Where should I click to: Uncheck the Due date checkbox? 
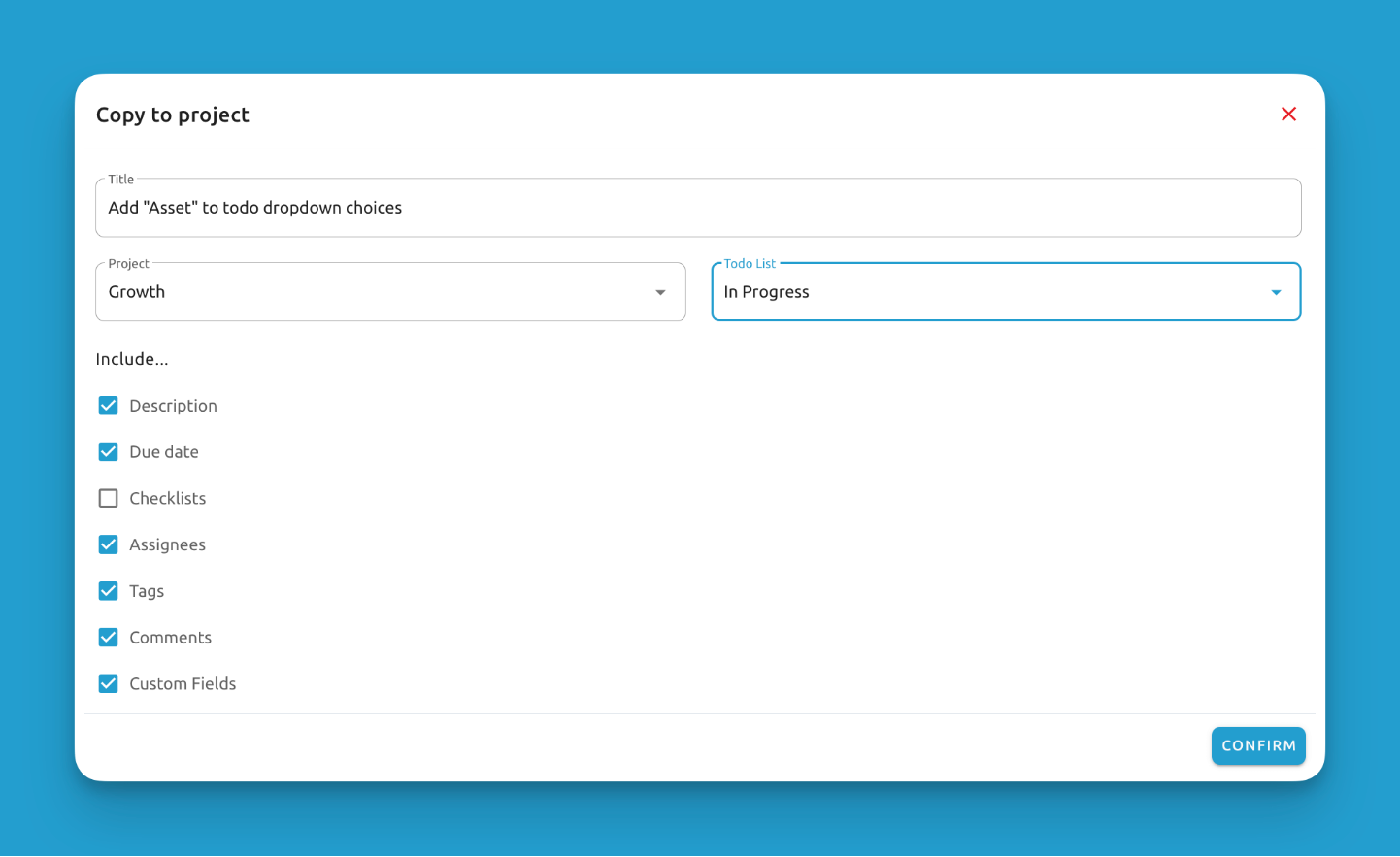(x=109, y=452)
